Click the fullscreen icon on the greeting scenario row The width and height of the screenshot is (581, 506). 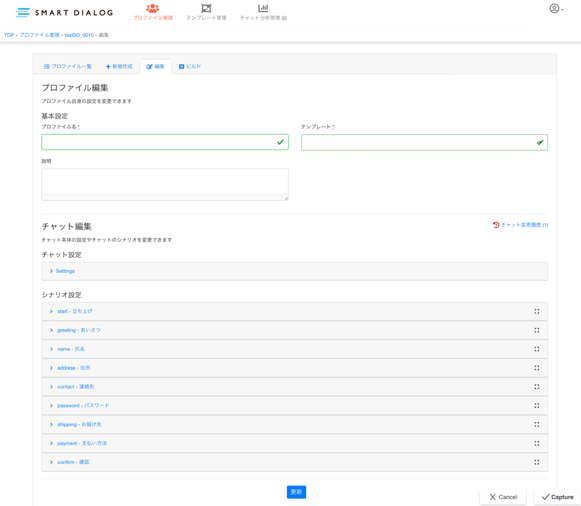coord(537,330)
